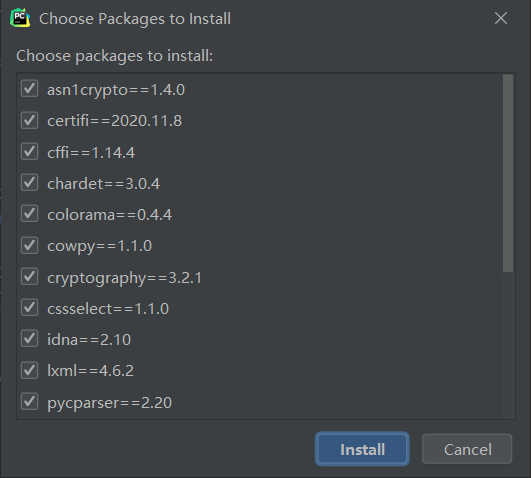531x478 pixels.
Task: Select the cowpy==1.1.0 package label
Action: point(100,246)
